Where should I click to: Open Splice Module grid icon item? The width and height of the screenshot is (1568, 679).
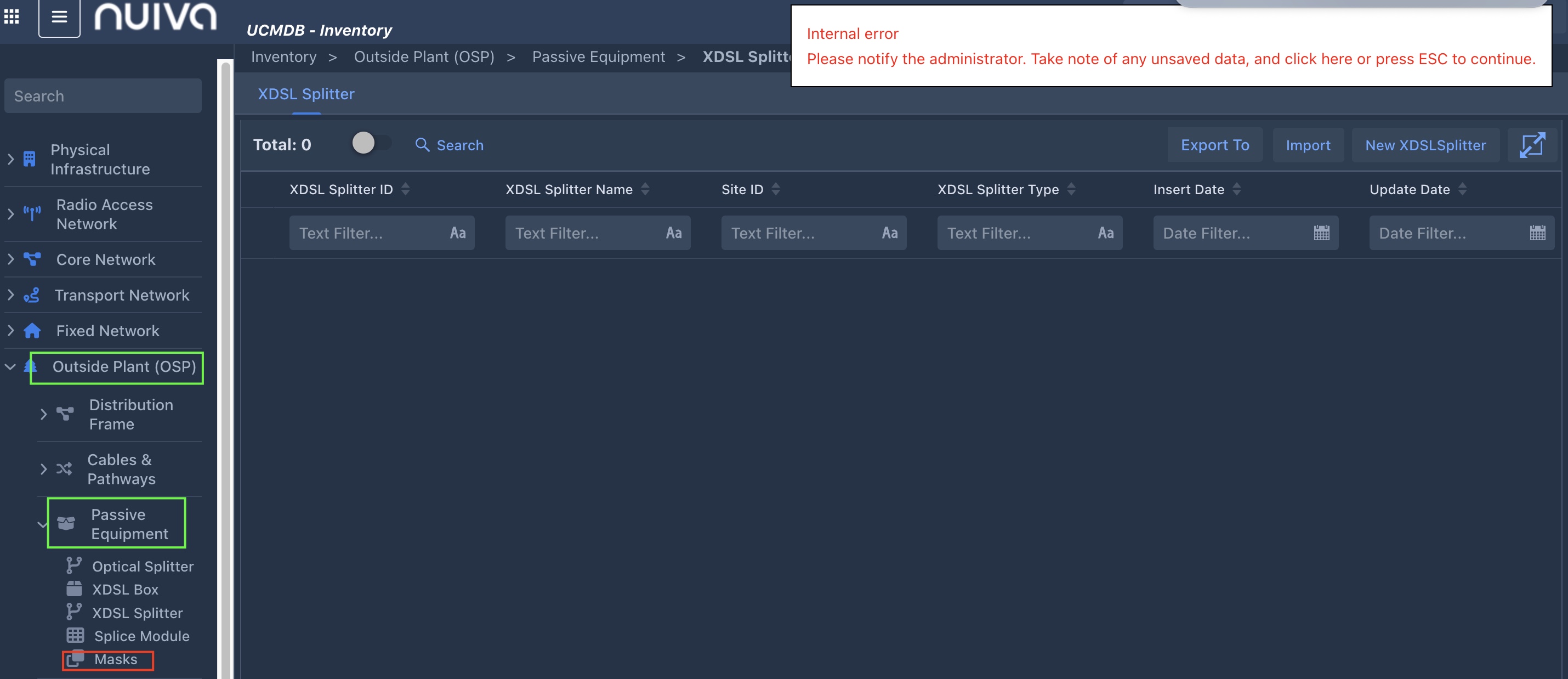[75, 636]
